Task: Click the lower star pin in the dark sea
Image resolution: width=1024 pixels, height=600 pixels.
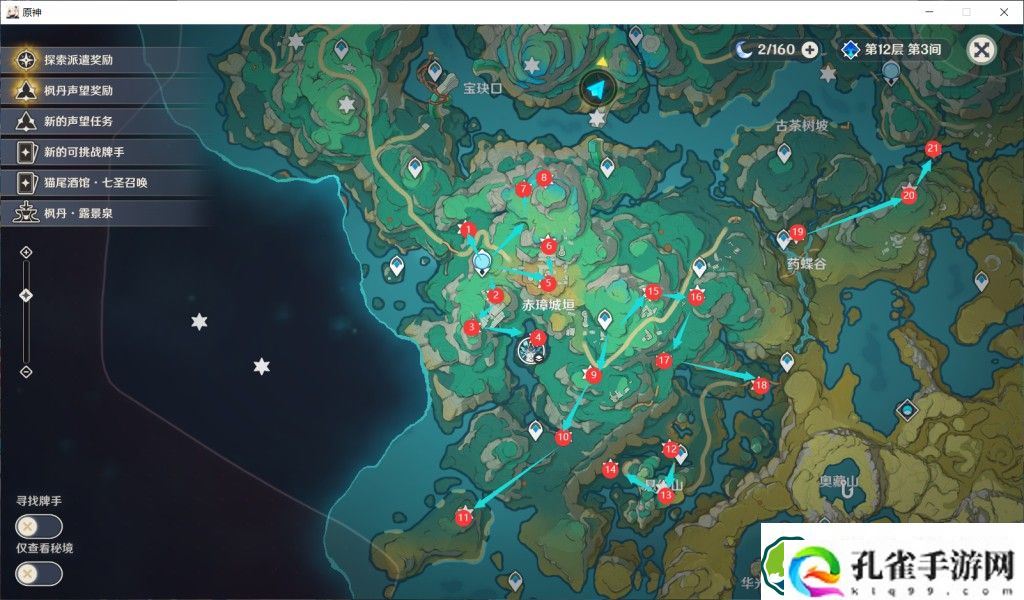Action: pos(261,366)
